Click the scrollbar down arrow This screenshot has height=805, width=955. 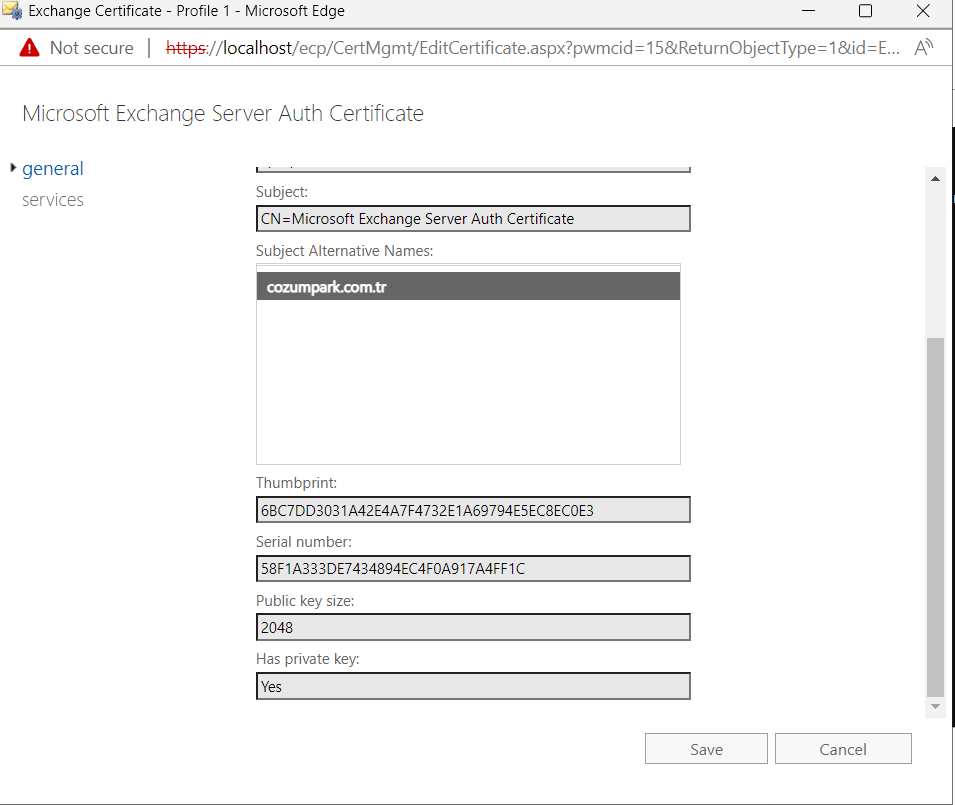pos(935,706)
